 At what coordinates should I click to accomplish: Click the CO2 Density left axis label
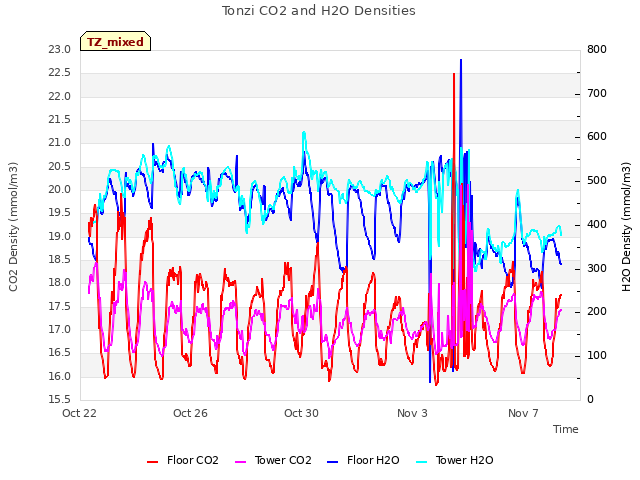13,227
